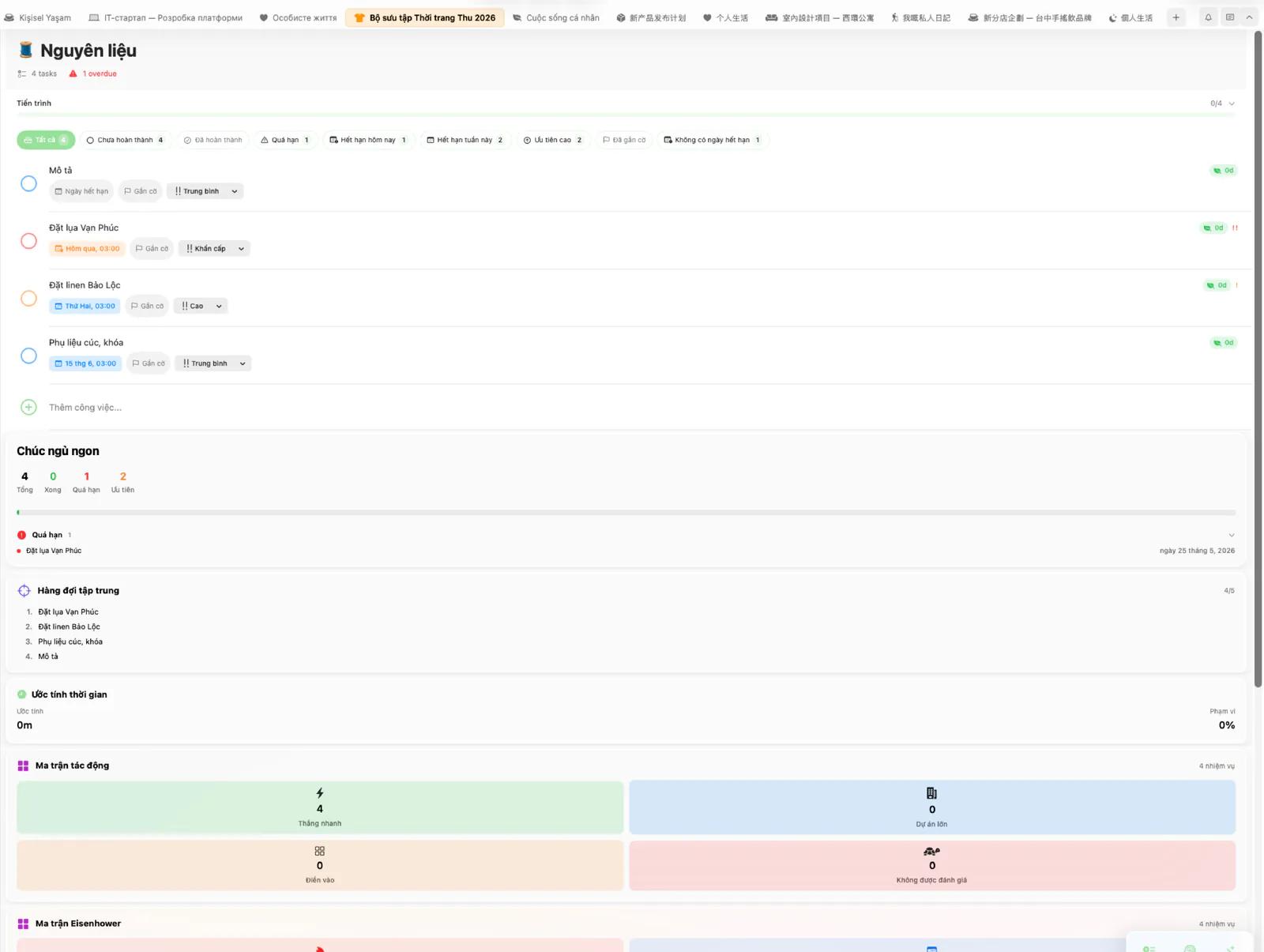The width and height of the screenshot is (1264, 952).
Task: Toggle the Đã gắn cờ filter chip
Action: point(624,140)
